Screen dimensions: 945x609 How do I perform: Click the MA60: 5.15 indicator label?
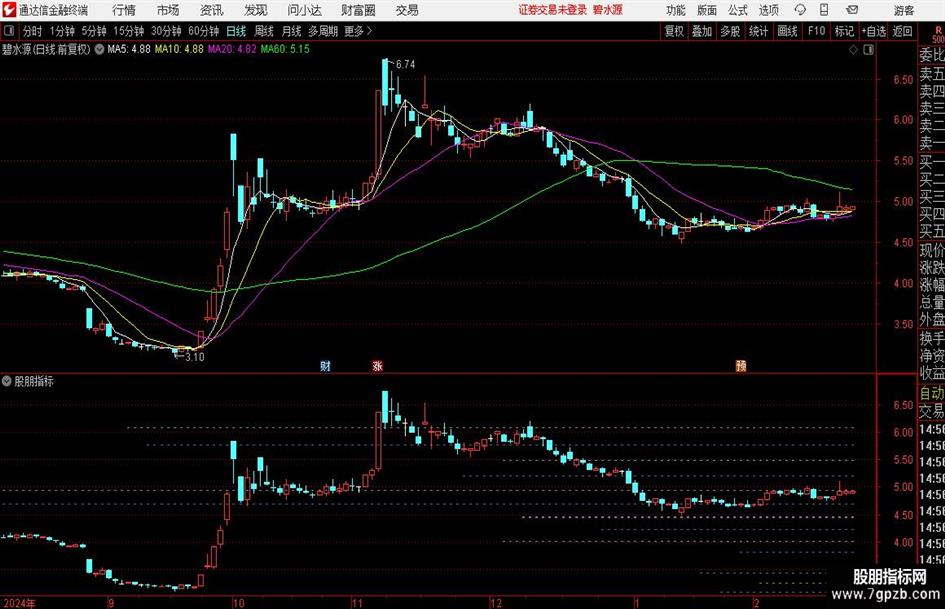pos(285,49)
